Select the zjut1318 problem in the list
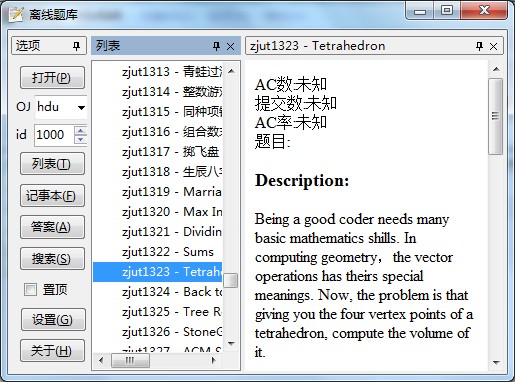The height and width of the screenshot is (382, 515). pos(157,172)
